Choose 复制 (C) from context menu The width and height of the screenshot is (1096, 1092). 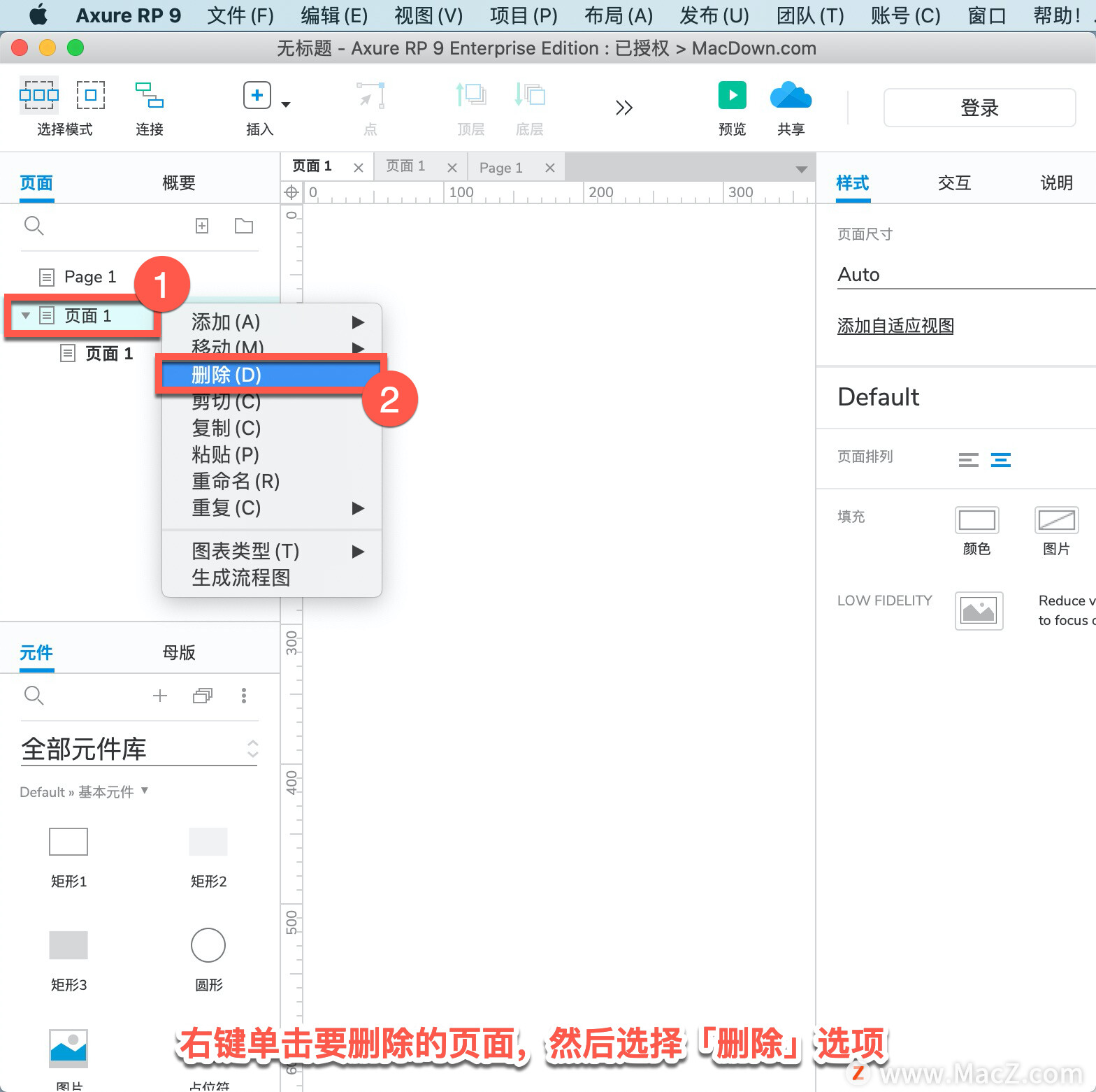point(272,428)
